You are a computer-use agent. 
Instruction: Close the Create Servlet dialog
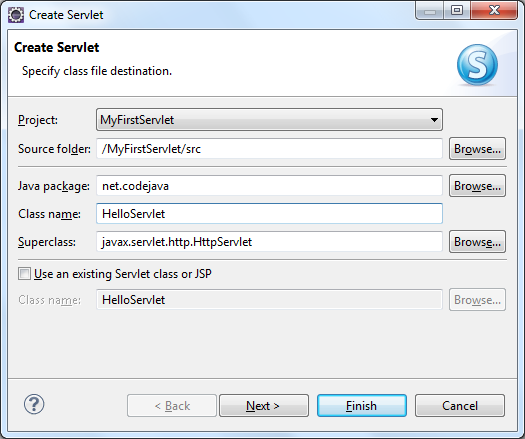pyautogui.click(x=494, y=11)
